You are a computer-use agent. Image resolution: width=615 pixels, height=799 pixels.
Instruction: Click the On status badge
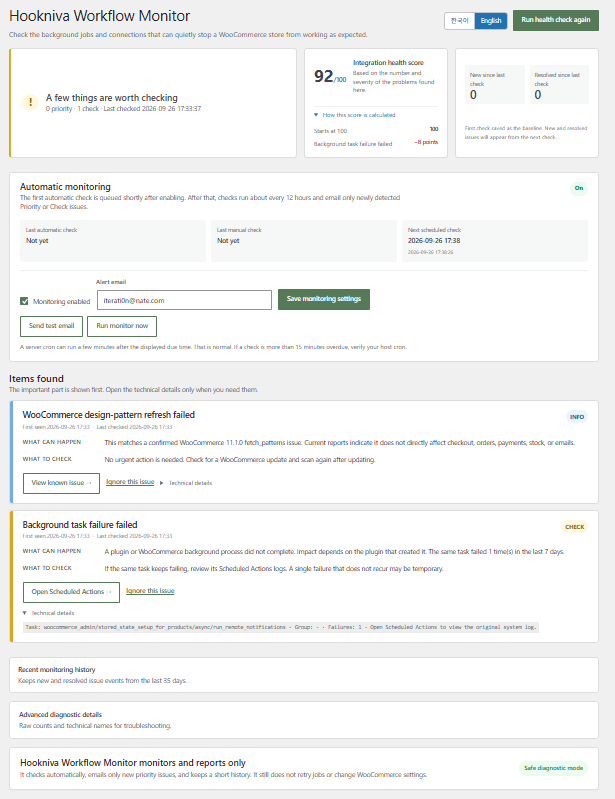tap(579, 188)
